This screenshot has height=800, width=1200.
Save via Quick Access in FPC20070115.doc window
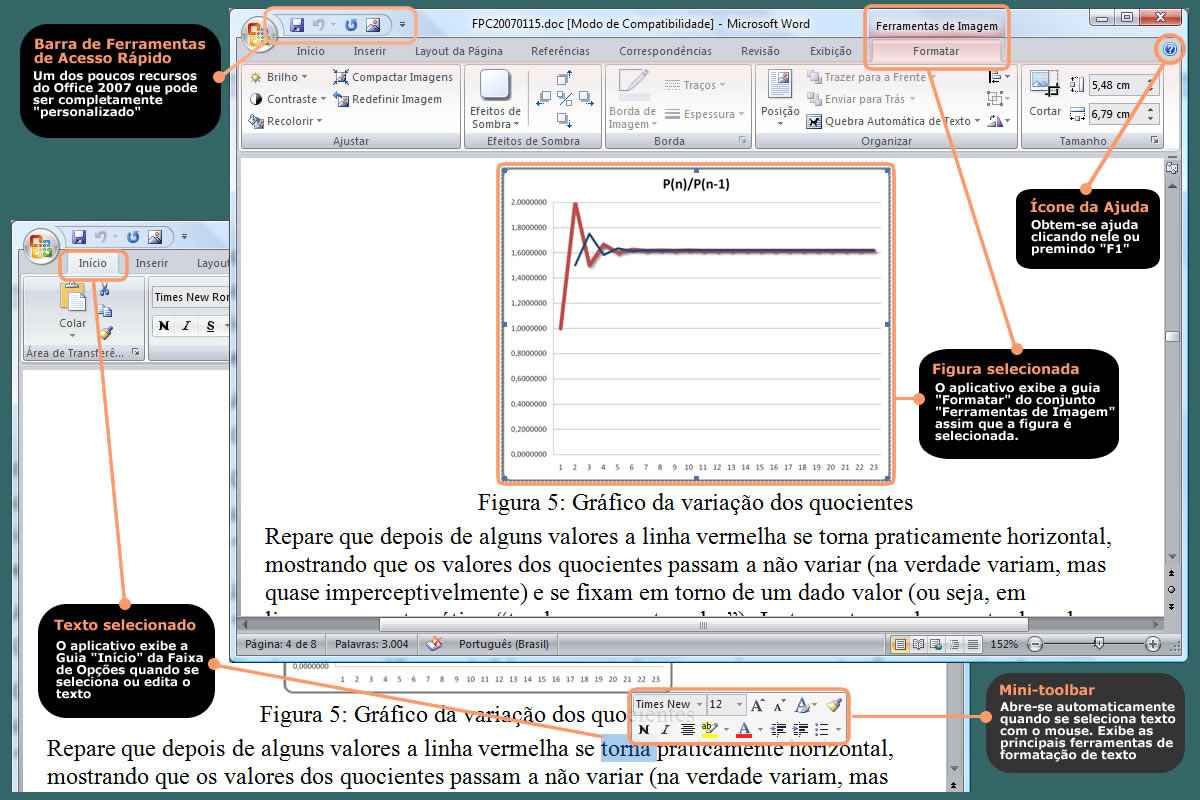coord(297,23)
